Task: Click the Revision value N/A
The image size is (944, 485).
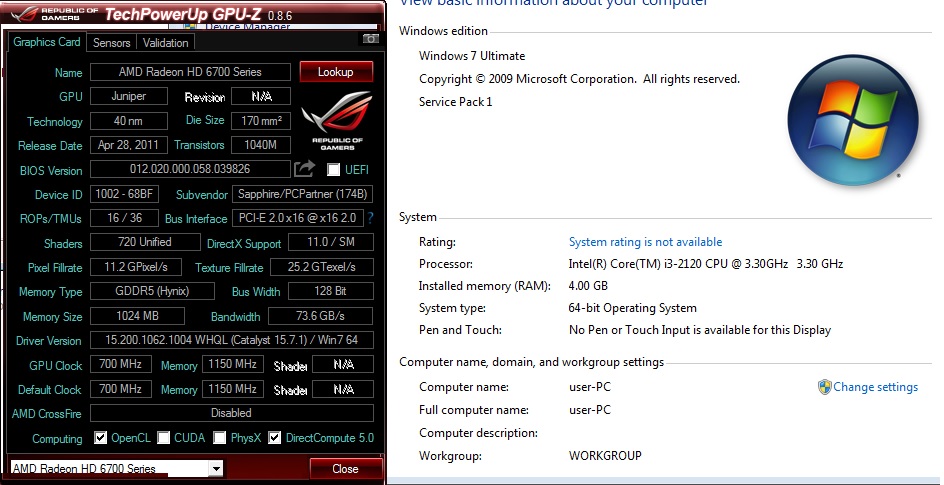Action: point(261,96)
